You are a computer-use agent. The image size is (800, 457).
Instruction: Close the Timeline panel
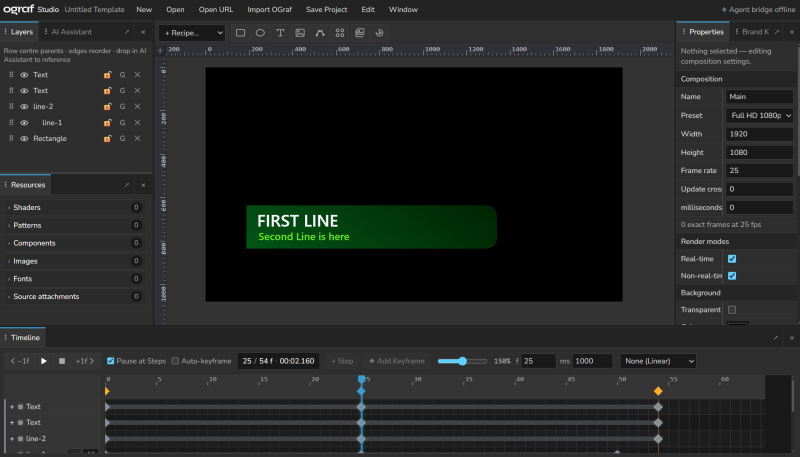(792, 338)
